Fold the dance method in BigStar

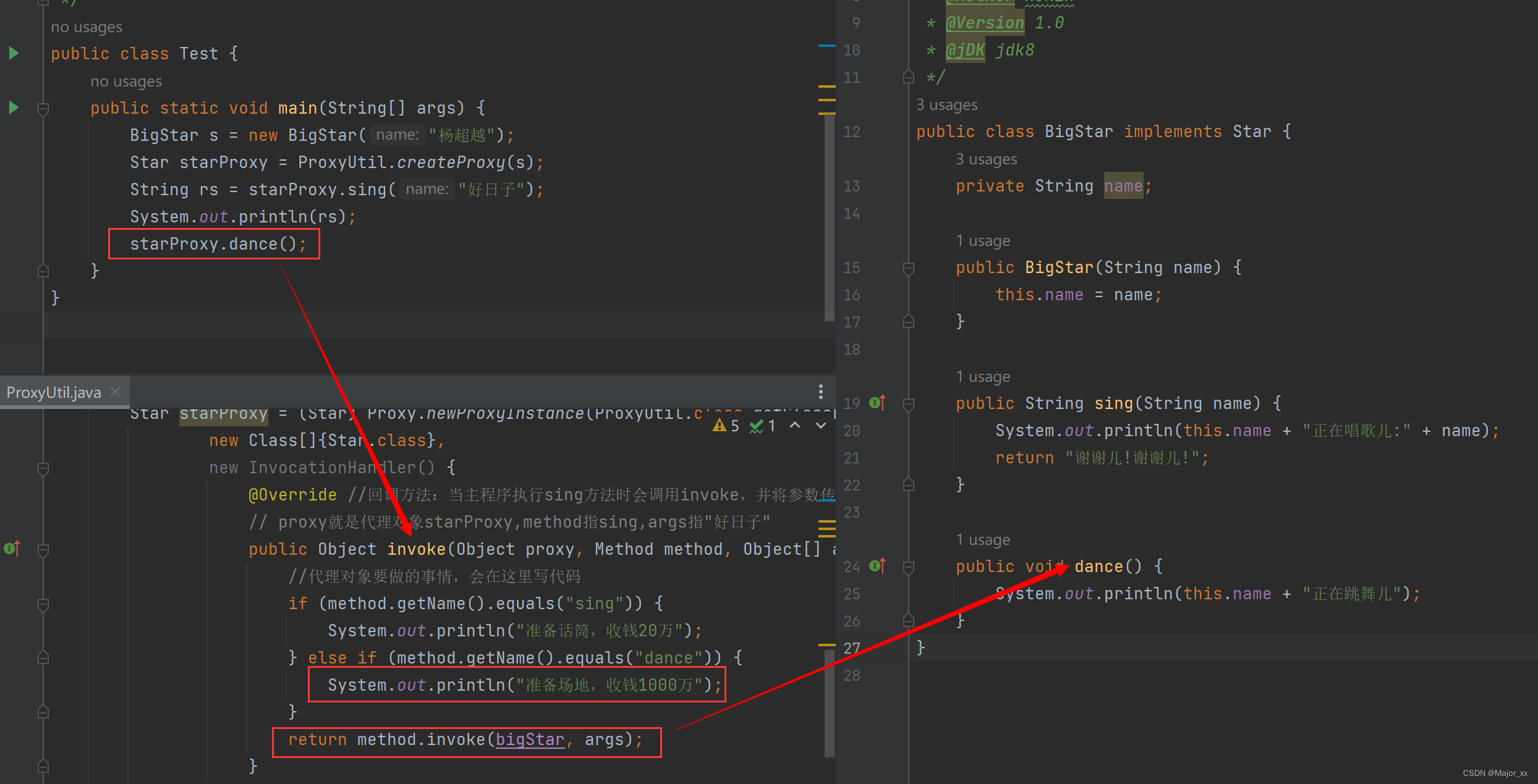(x=908, y=568)
